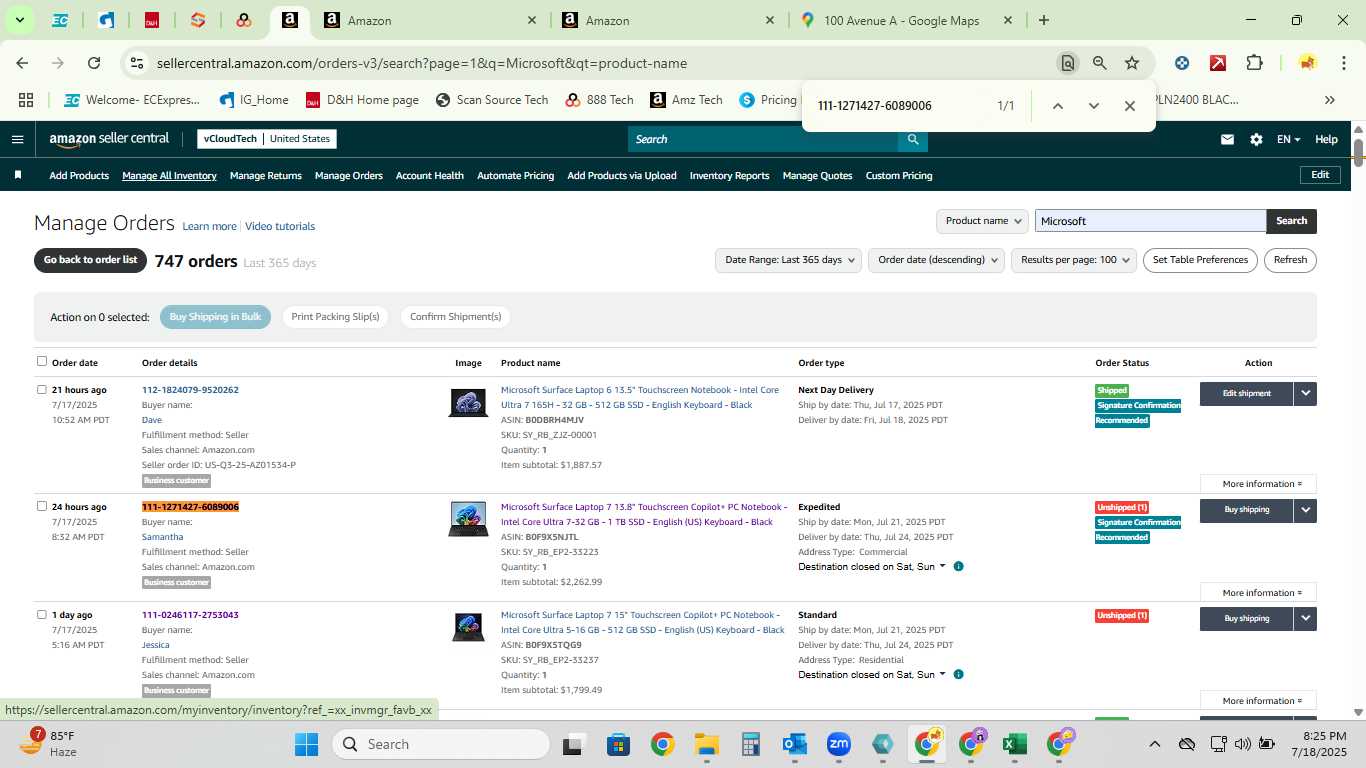Open Inventory Reports menu item
The height and width of the screenshot is (768, 1366).
729,176
